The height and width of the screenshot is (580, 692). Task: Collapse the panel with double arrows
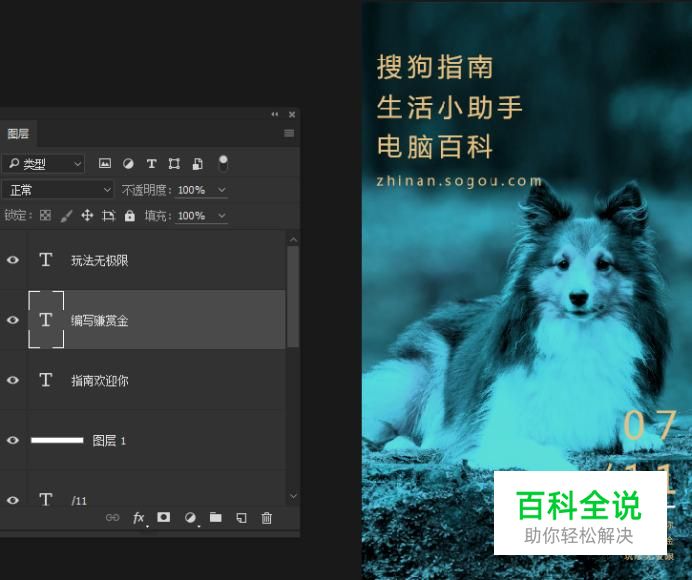275,114
